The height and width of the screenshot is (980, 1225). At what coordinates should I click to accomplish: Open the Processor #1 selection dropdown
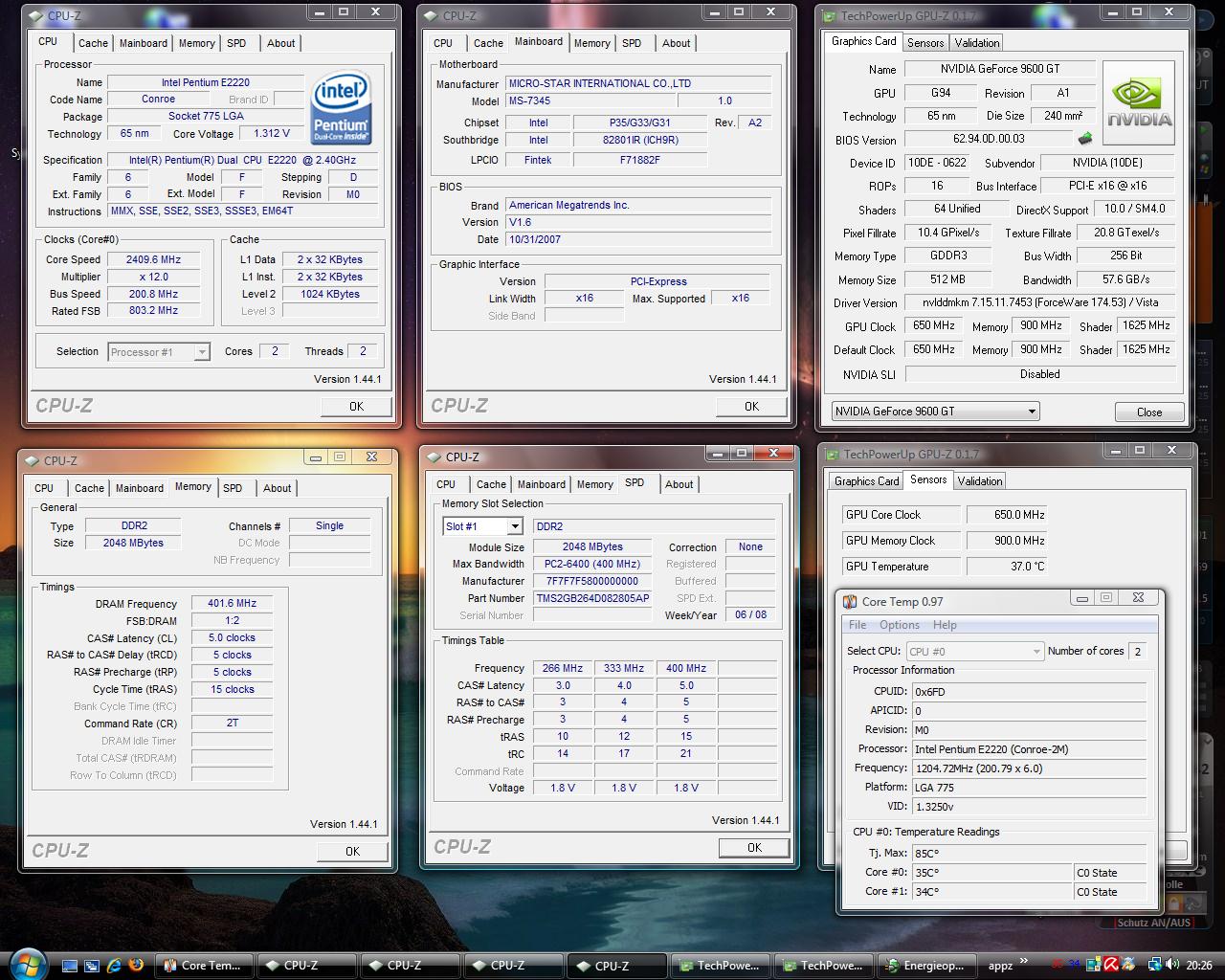pyautogui.click(x=159, y=352)
